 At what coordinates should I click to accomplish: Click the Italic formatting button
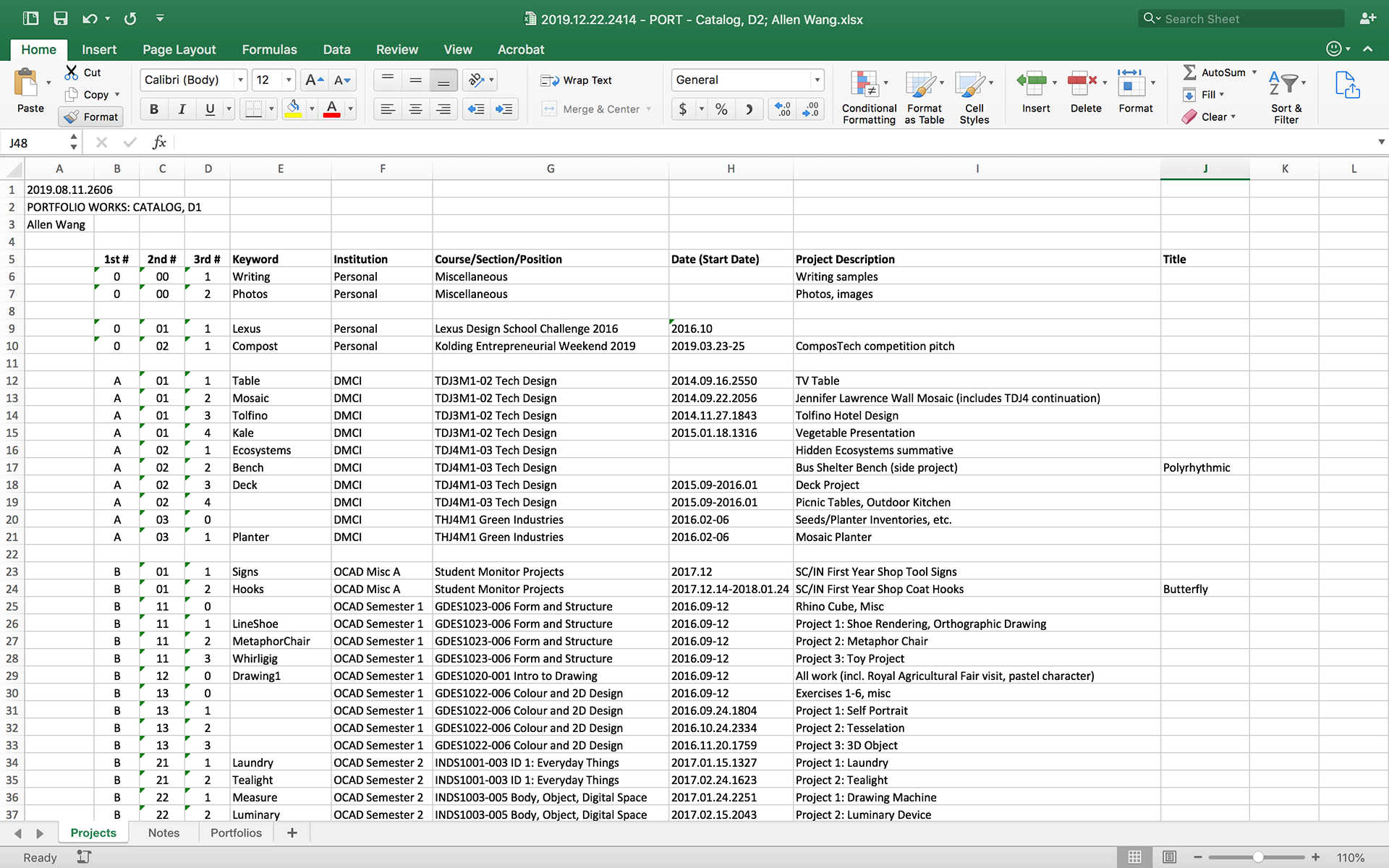click(x=182, y=109)
